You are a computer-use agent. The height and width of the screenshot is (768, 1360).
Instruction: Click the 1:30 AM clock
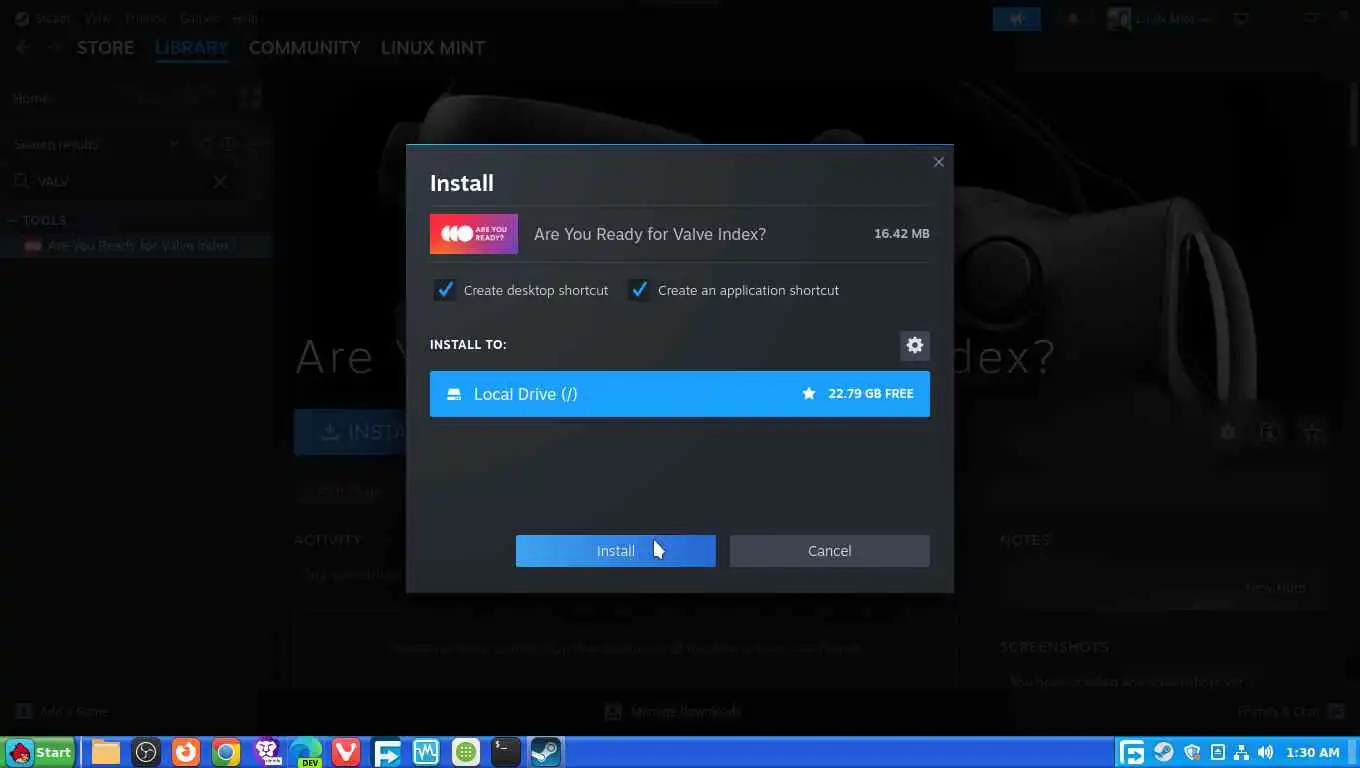1313,752
